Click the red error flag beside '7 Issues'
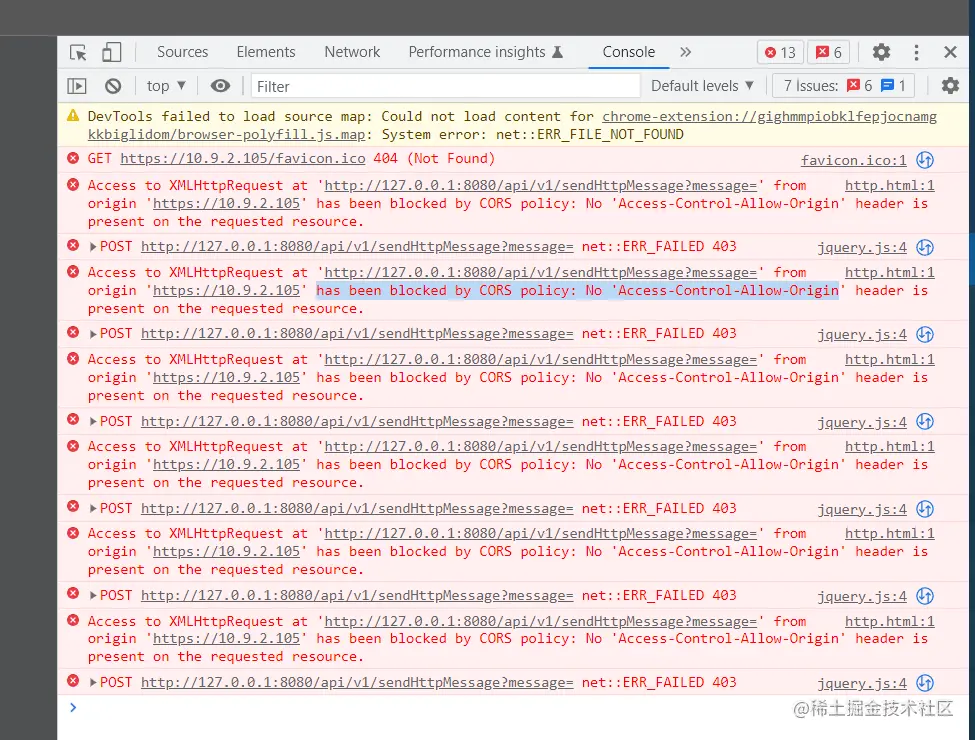This screenshot has width=975, height=740. pos(853,85)
